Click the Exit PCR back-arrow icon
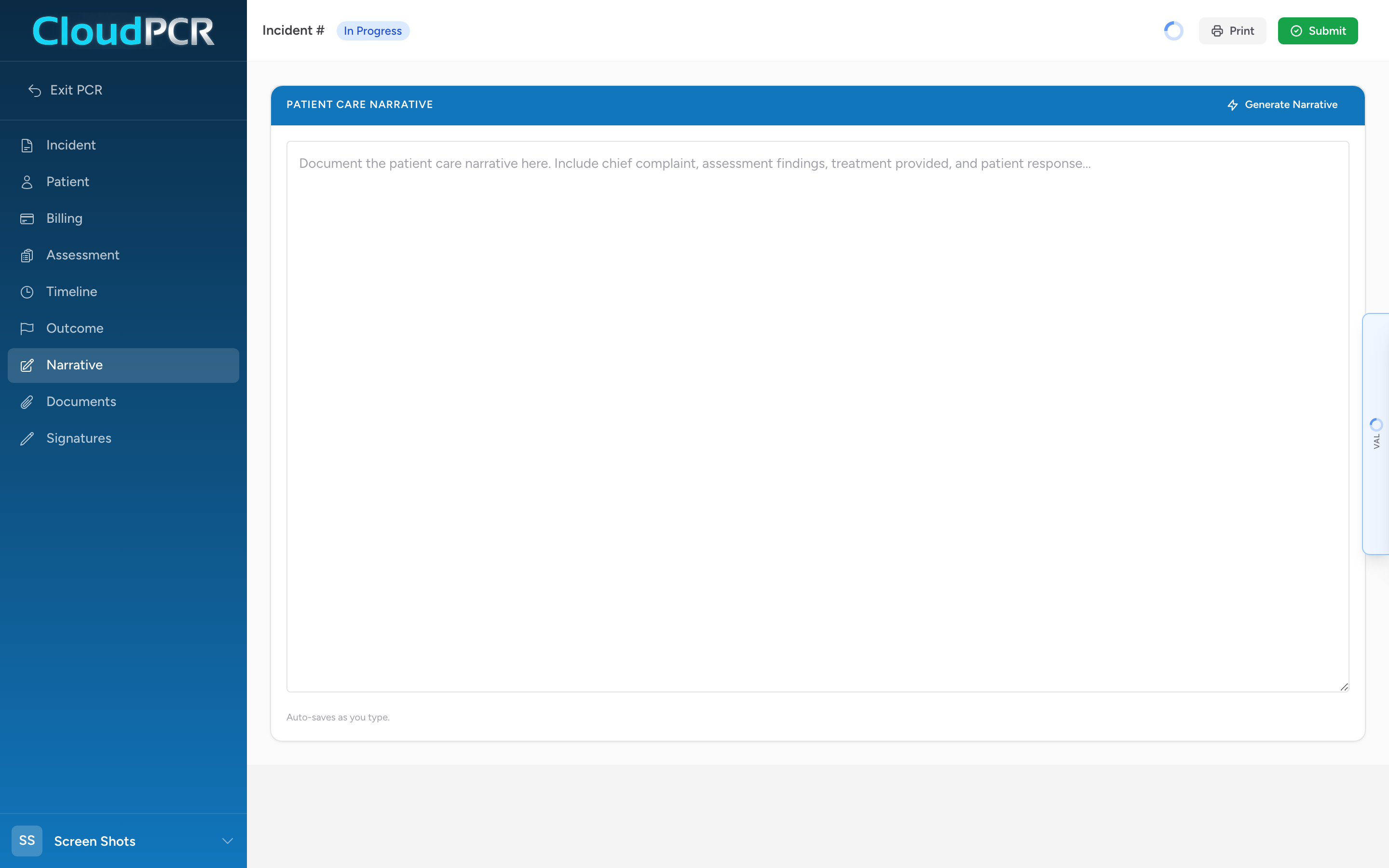Image resolution: width=1389 pixels, height=868 pixels. tap(34, 90)
